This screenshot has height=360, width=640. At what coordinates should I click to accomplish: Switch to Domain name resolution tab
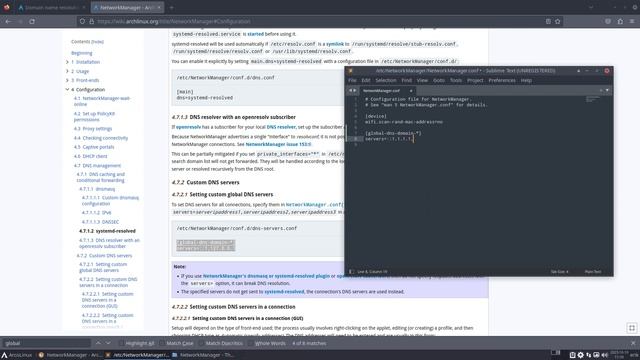point(51,7)
